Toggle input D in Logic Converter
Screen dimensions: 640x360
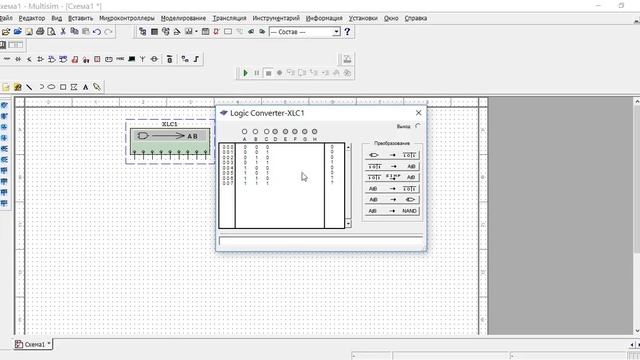275,131
